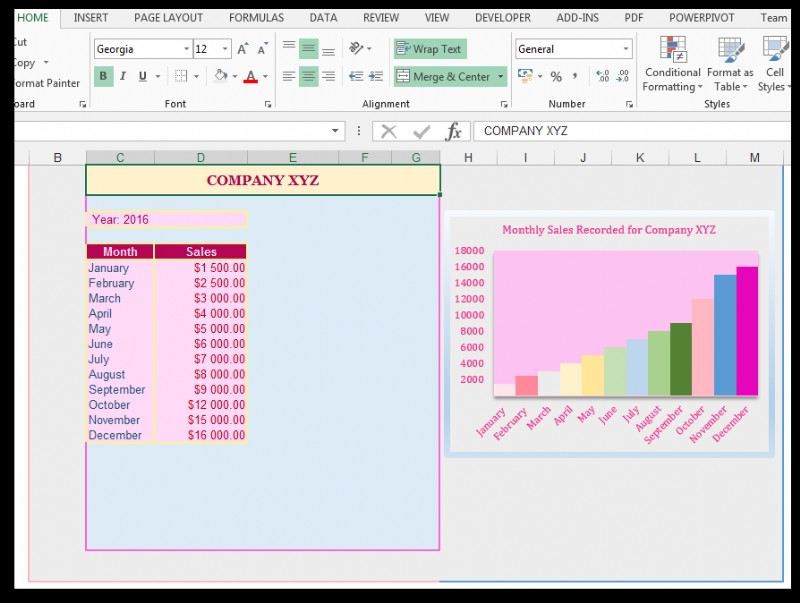Viewport: 800px width, 603px height.
Task: Switch to the DATA ribbon tab
Action: click(323, 18)
